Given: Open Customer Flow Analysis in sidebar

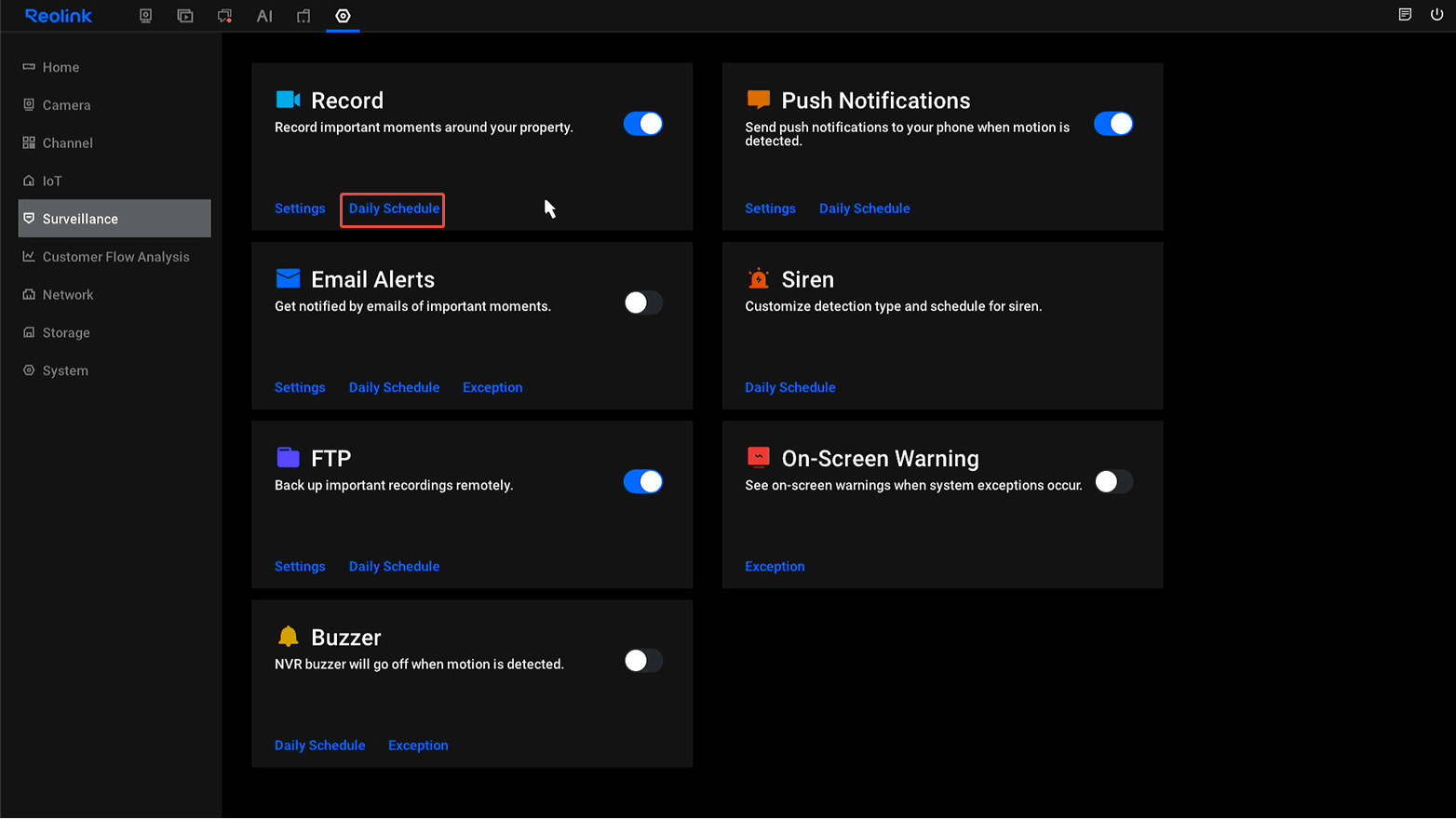Looking at the screenshot, I should [x=115, y=257].
